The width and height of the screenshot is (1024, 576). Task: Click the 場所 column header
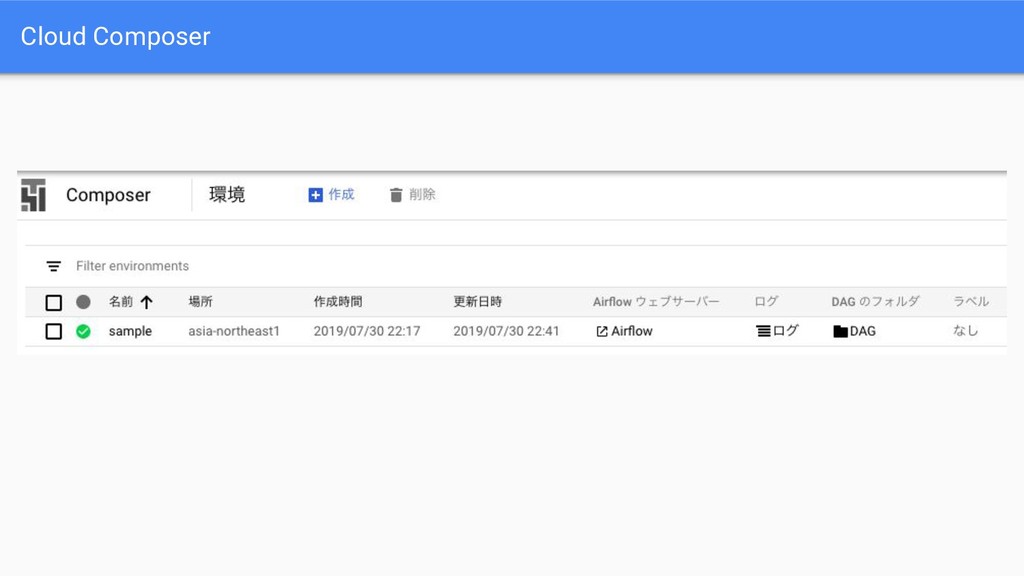click(200, 302)
